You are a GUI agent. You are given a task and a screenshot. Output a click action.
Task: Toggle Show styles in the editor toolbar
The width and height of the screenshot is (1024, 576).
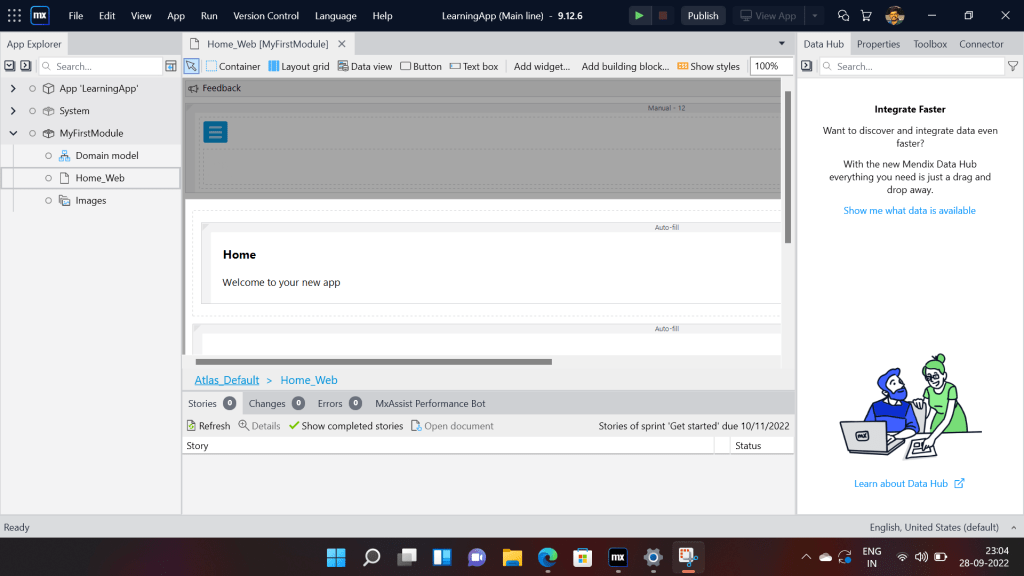tap(708, 66)
